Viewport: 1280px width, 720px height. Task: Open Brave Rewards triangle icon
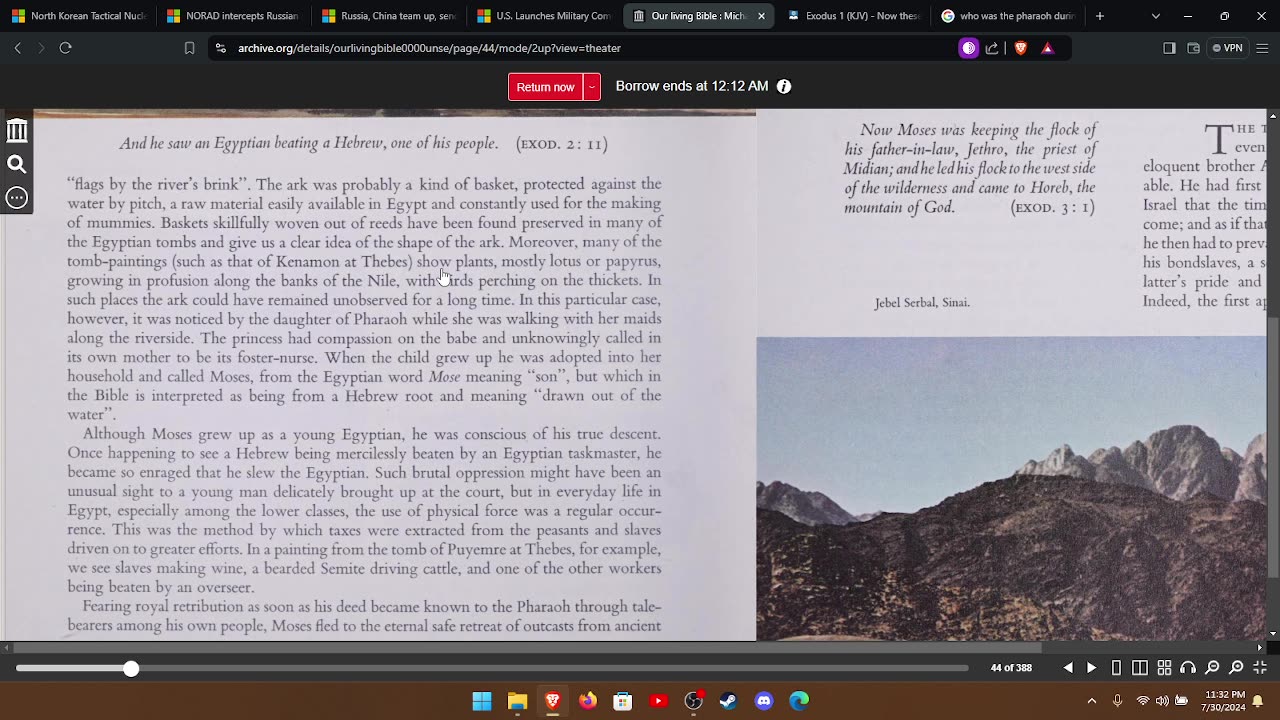pos(1047,48)
